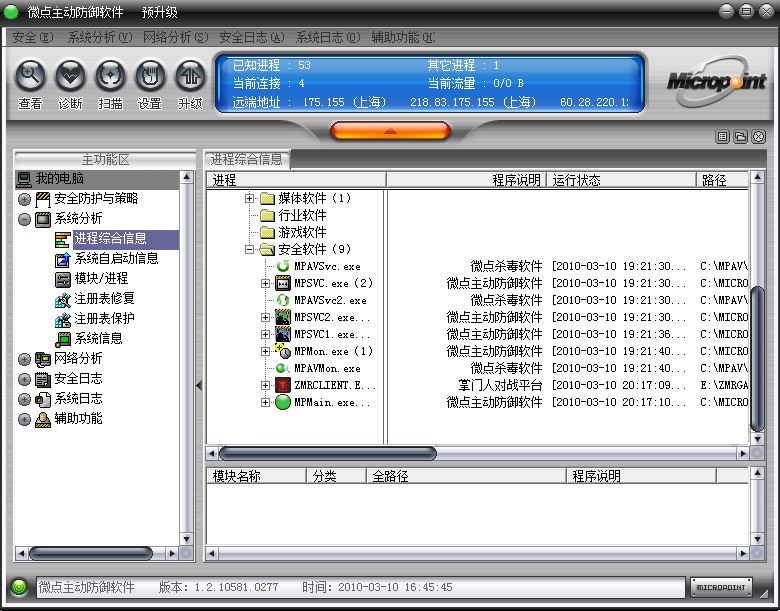This screenshot has width=780, height=611.
Task: Open the 网络分析(S) menu
Action: pos(176,37)
